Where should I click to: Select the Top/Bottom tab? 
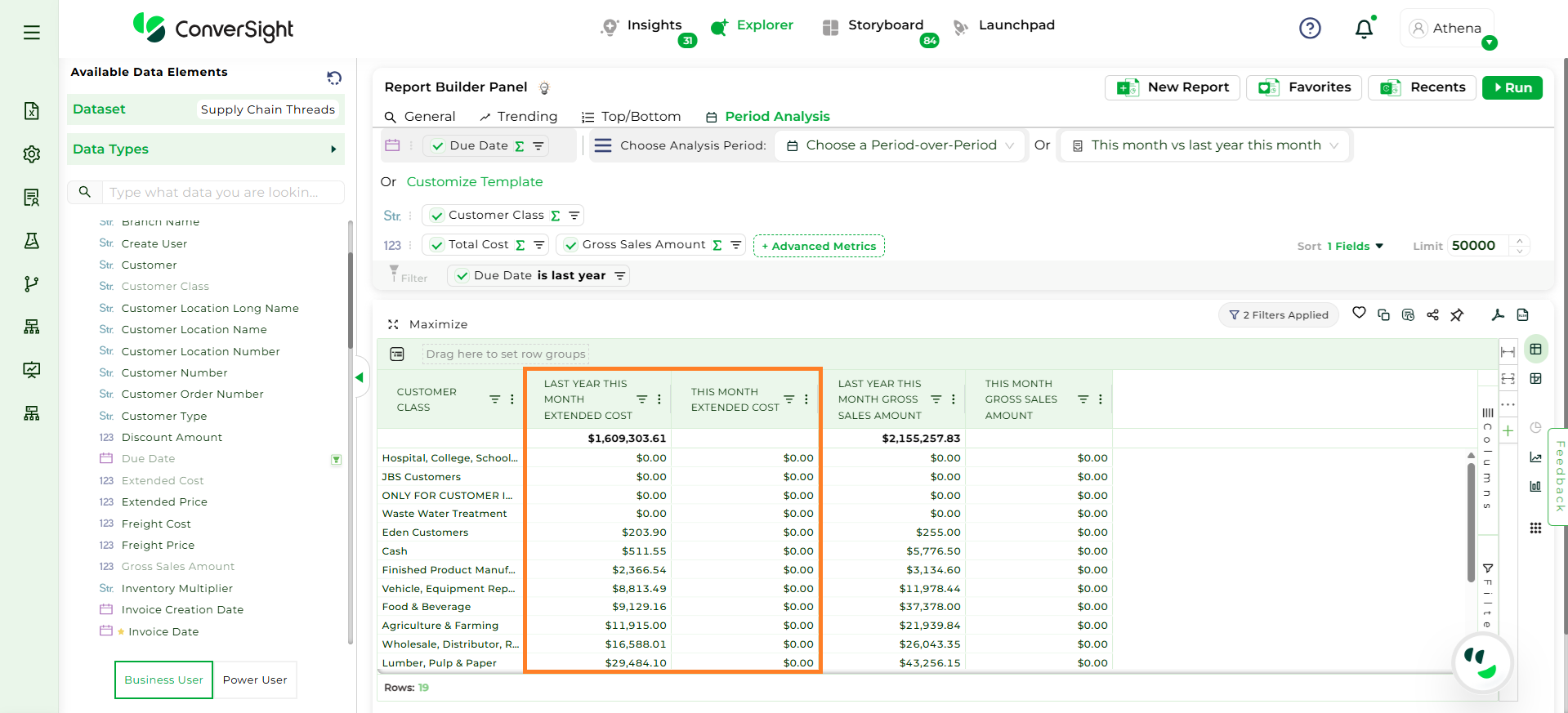coord(631,117)
